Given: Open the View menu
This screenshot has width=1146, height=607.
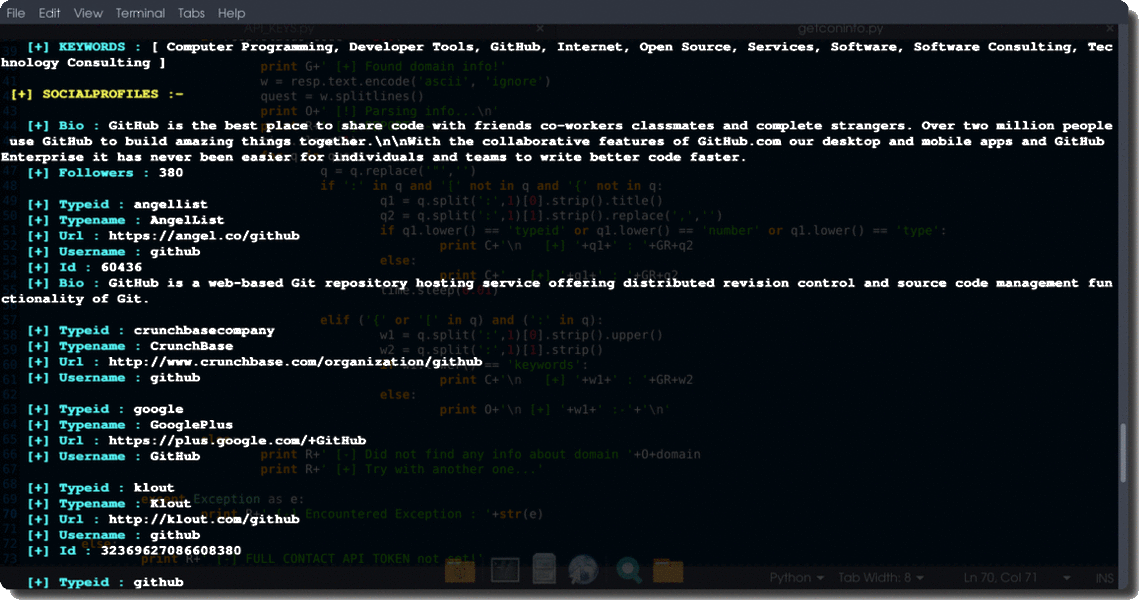Looking at the screenshot, I should tap(88, 13).
